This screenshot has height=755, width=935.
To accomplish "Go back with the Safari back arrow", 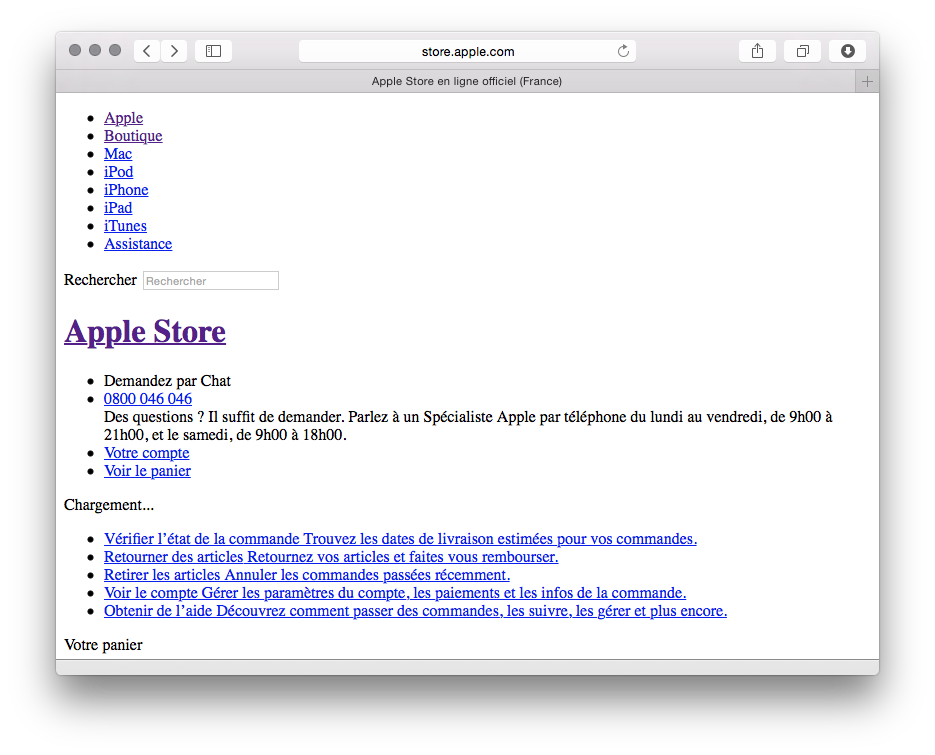I will (147, 51).
